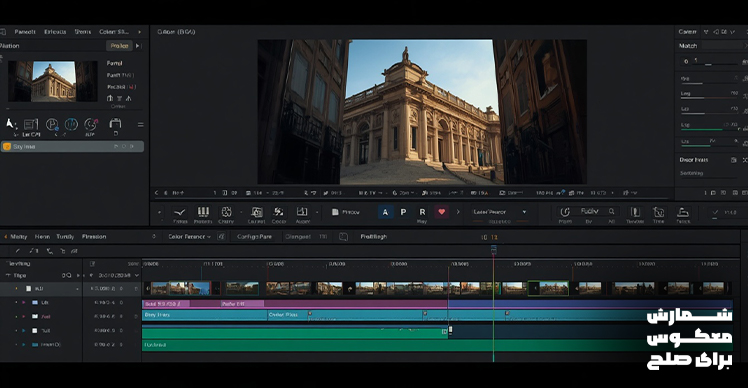The image size is (748, 388).
Task: Click the lock icon next to Color dropdown
Action: (x=221, y=236)
